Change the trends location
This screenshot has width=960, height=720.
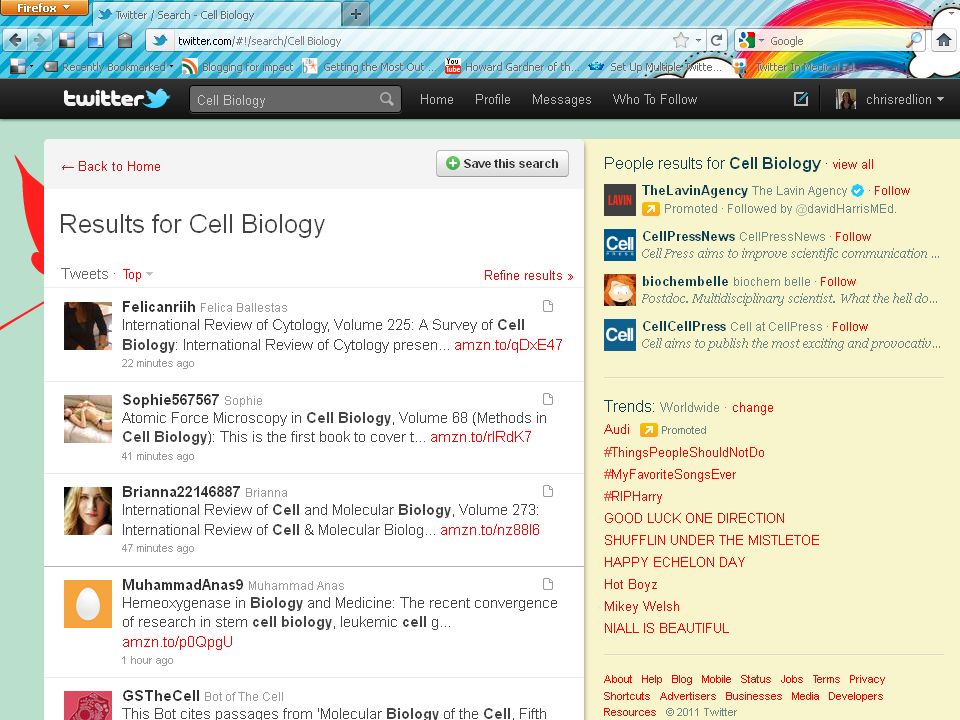(x=752, y=408)
